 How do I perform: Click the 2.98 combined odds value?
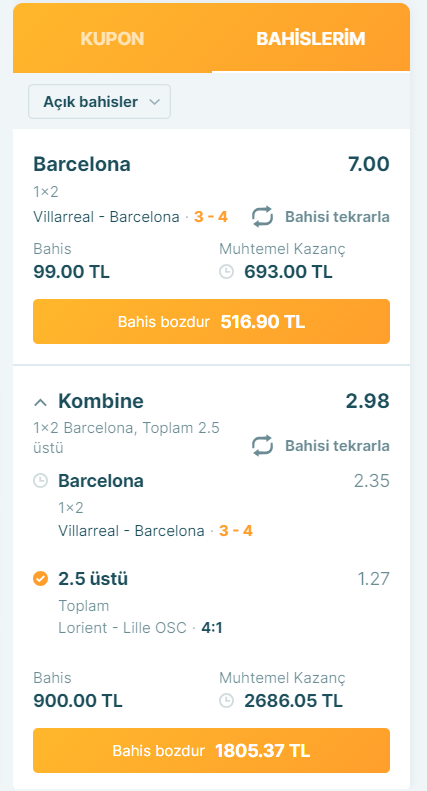(367, 401)
